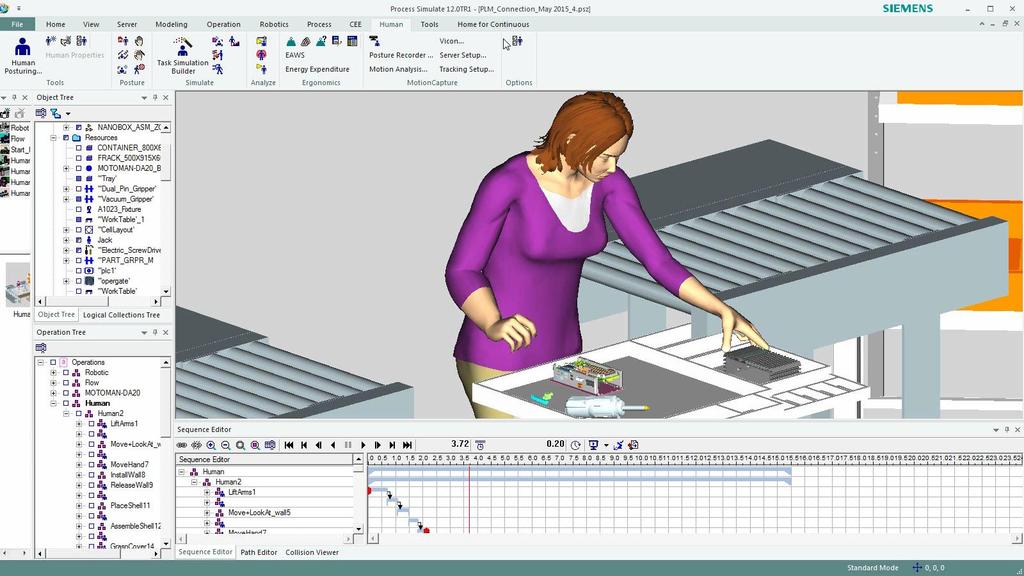Click the unlink operations icon in Sequence Editor

pyautogui.click(x=196, y=445)
